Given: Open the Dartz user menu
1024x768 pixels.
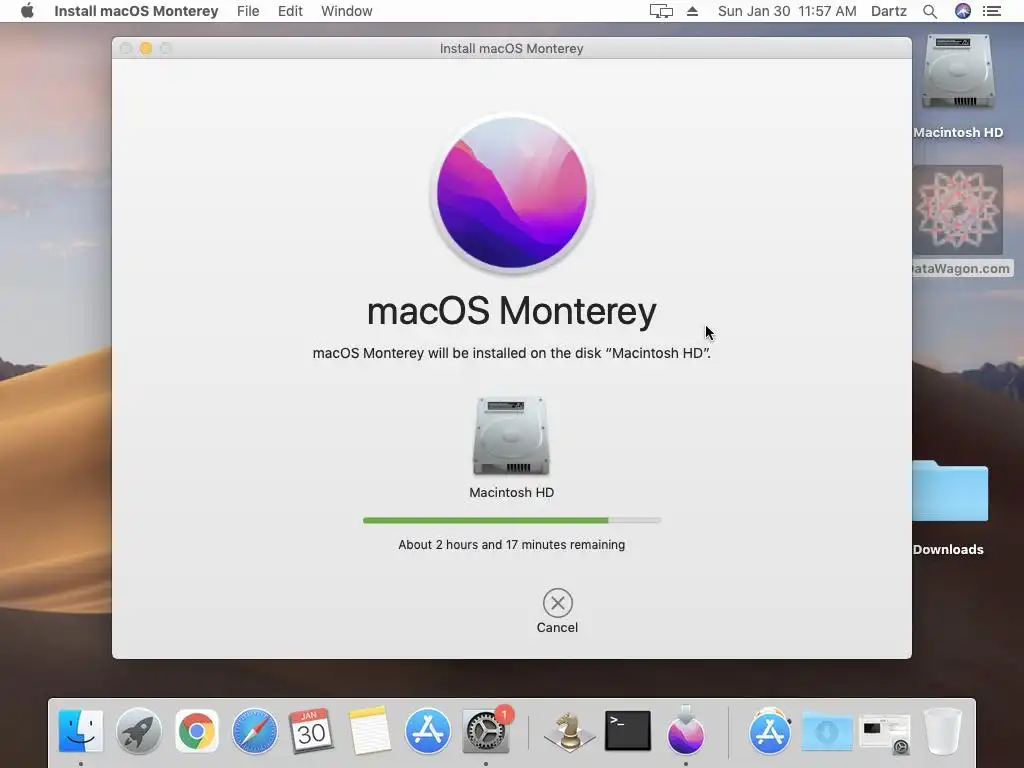Looking at the screenshot, I should click(889, 11).
